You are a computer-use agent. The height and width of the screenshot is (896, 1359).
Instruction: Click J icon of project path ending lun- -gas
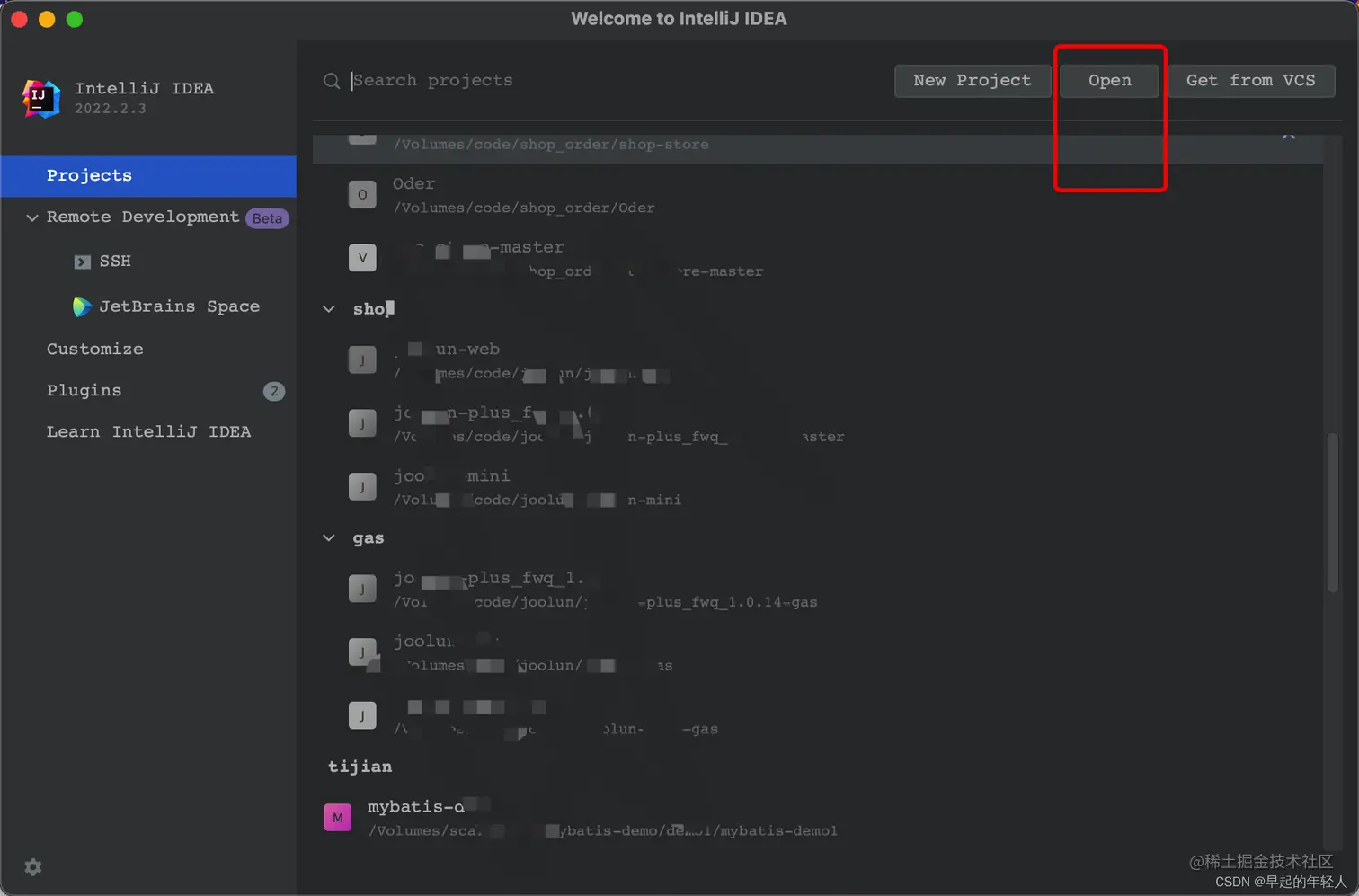[362, 716]
